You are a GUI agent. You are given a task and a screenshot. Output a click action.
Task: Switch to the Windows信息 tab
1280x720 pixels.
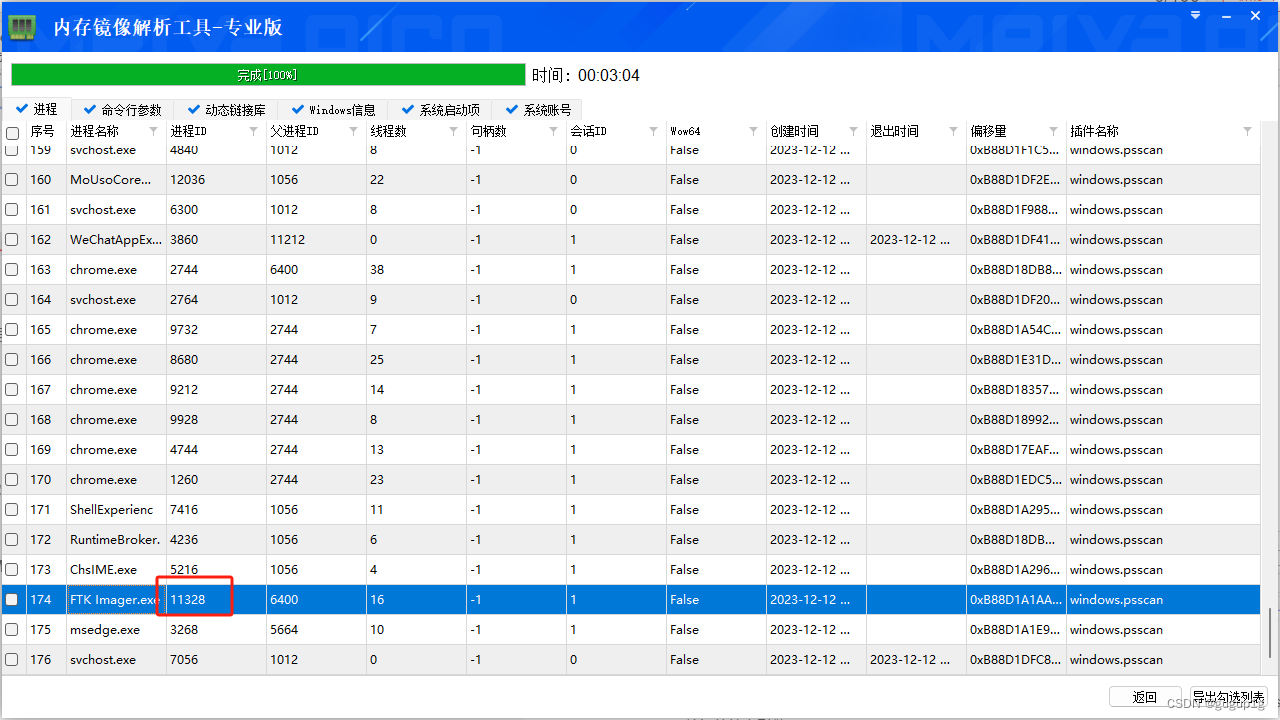(x=333, y=110)
